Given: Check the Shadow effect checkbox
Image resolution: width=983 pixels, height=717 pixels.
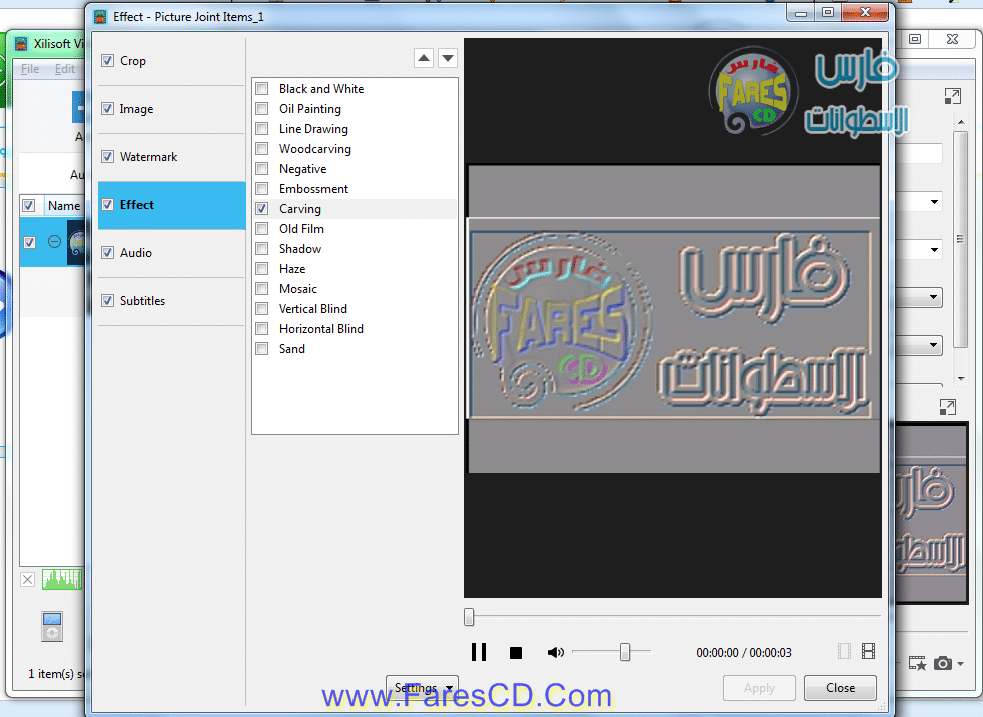Looking at the screenshot, I should [x=262, y=249].
